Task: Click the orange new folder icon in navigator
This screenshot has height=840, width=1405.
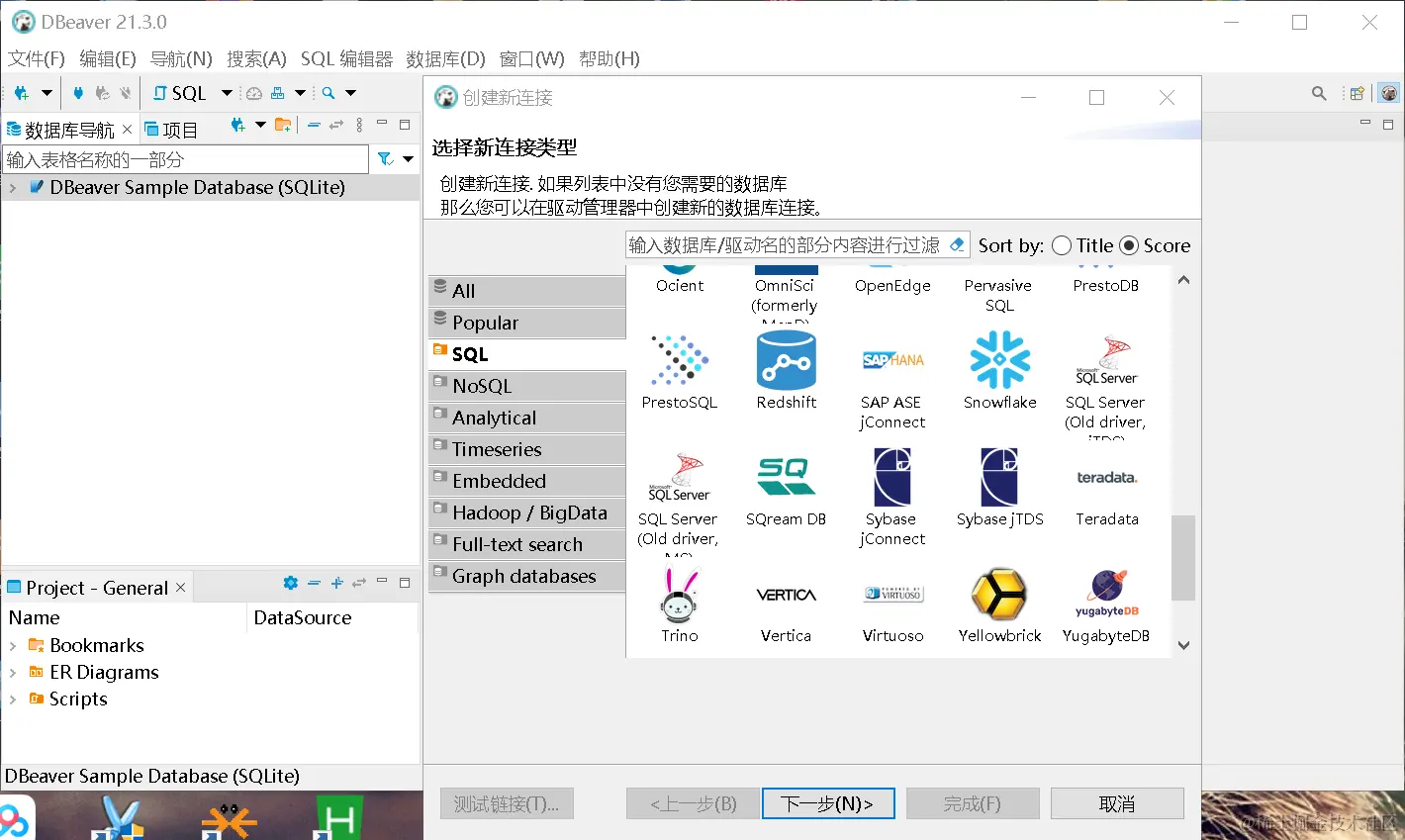Action: point(283,126)
